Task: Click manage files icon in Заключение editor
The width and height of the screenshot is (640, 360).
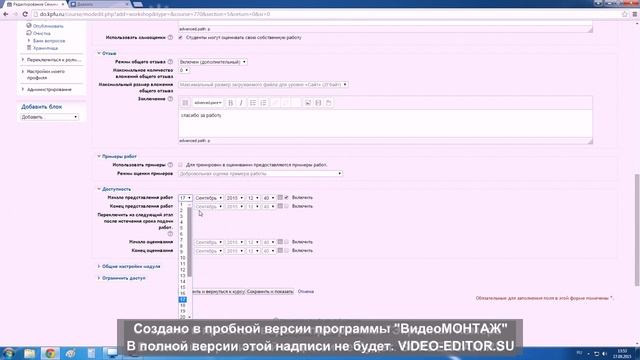Action: click(x=329, y=103)
